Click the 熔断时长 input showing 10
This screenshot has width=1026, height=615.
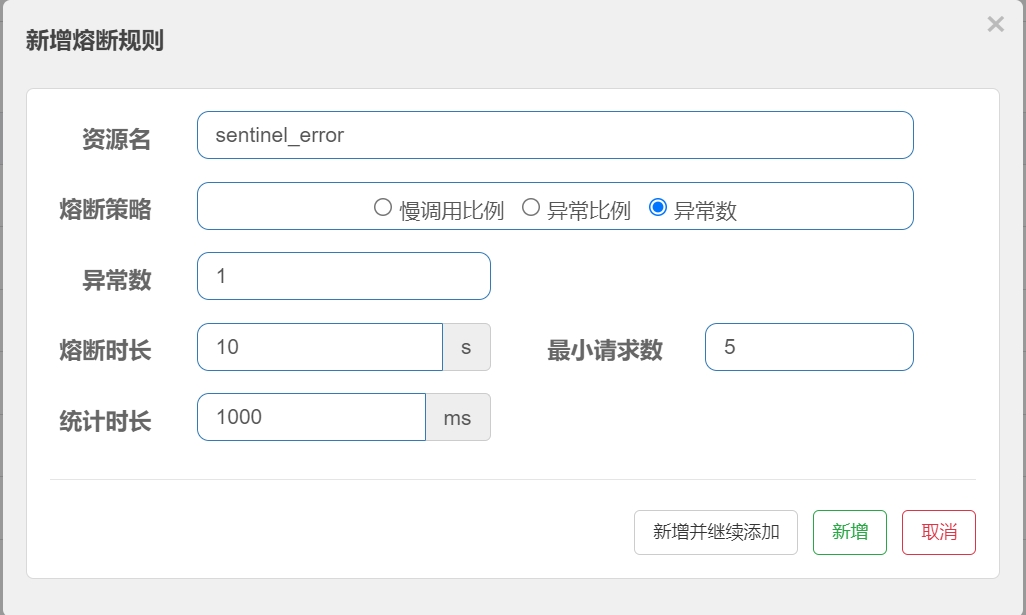point(320,346)
